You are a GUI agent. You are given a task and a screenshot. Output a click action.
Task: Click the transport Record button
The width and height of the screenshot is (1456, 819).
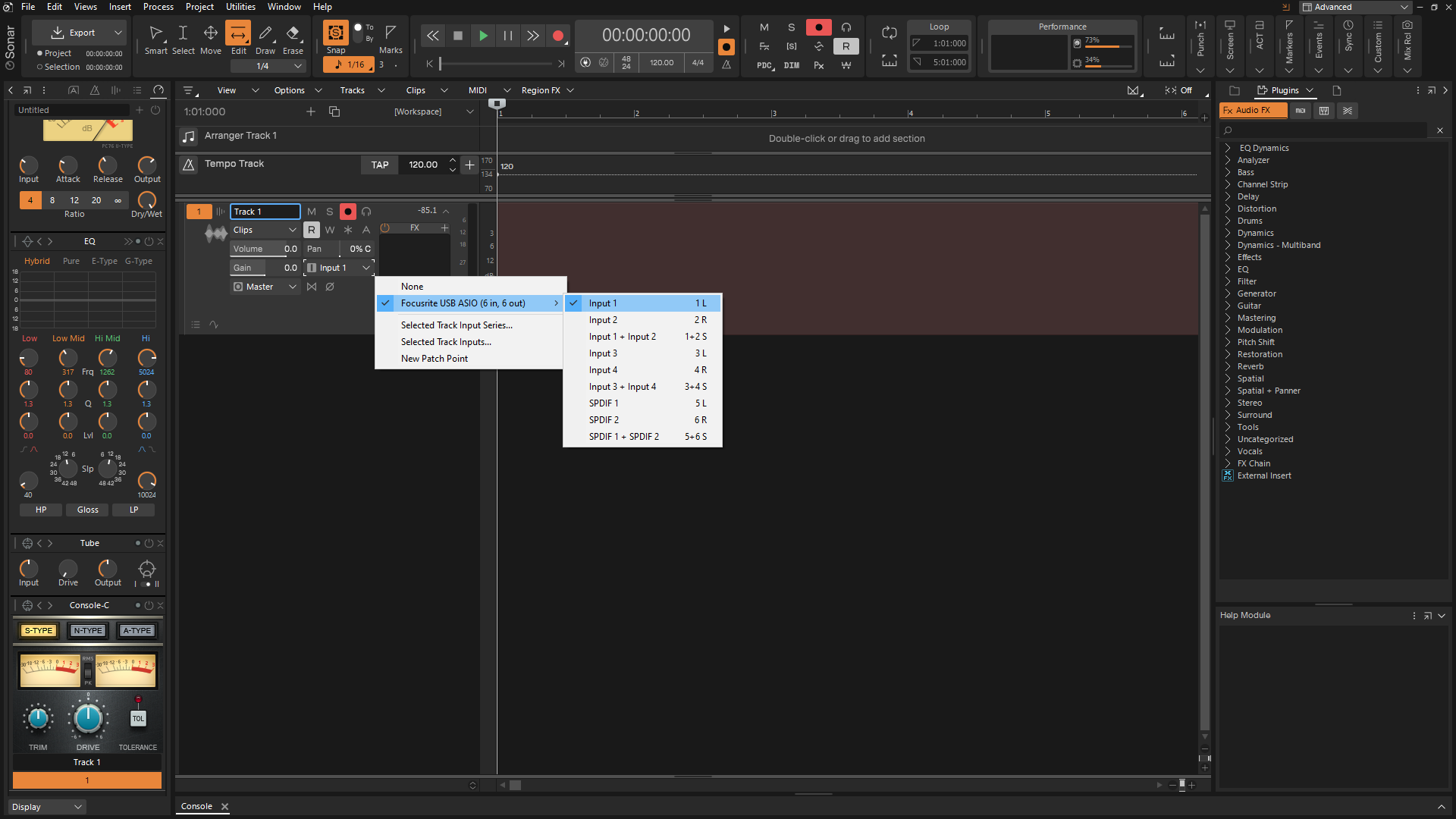558,36
